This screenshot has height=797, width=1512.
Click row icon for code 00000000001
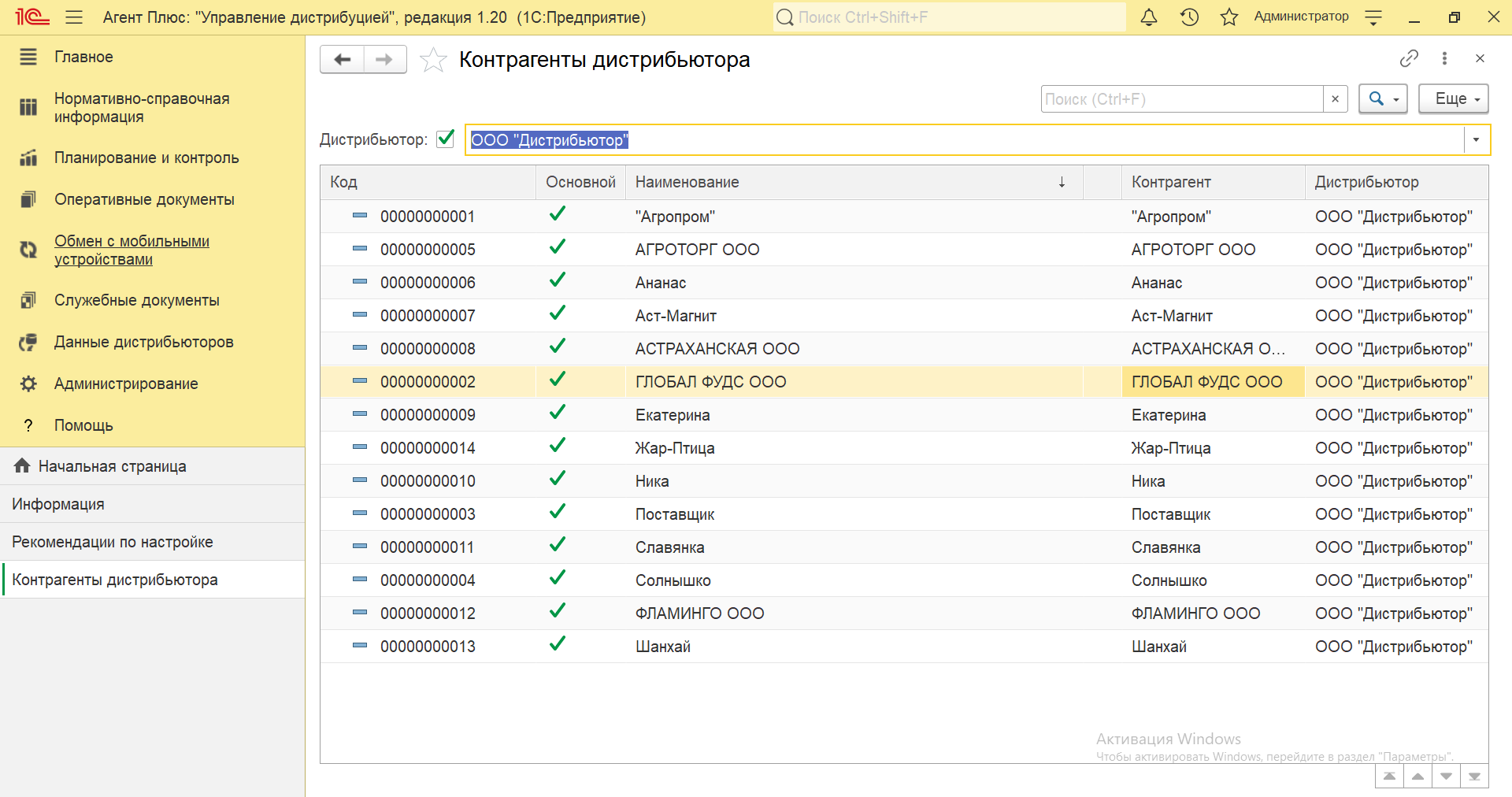360,215
